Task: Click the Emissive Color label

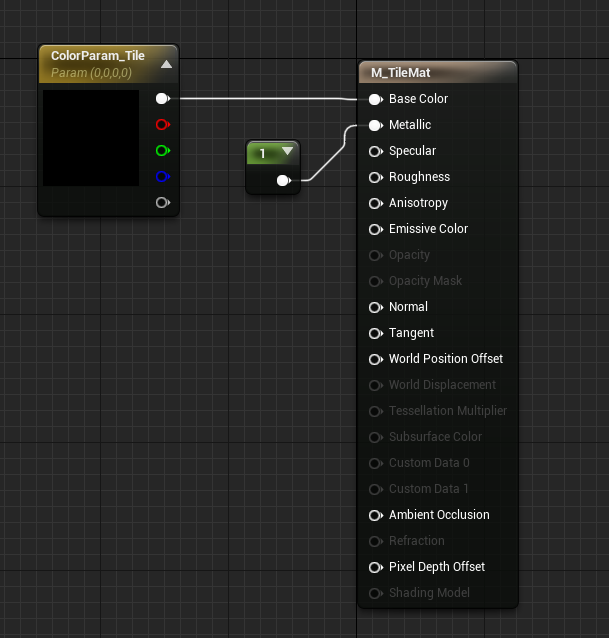Action: [x=428, y=229]
